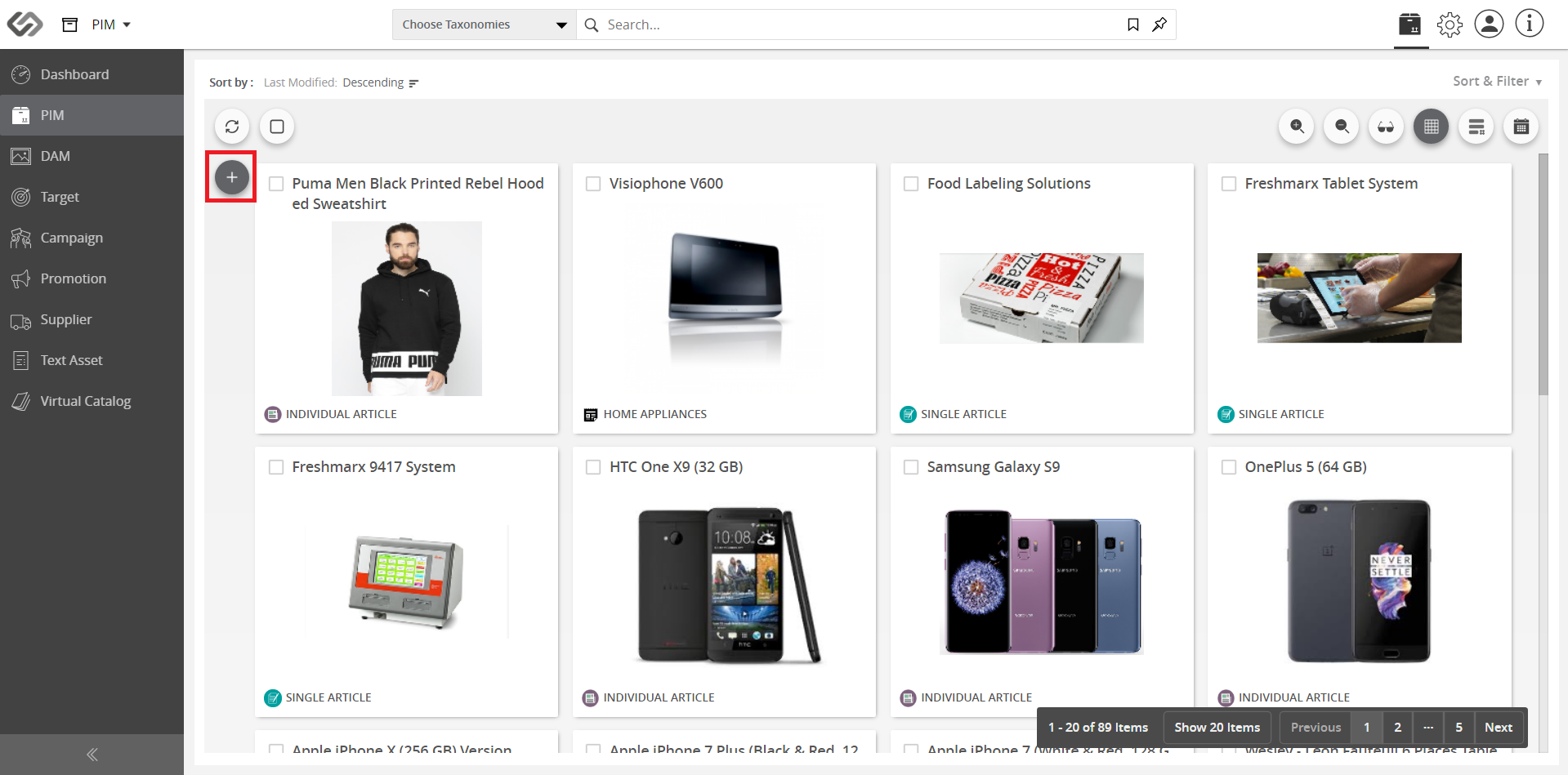Screen dimensions: 1568x775
Task: Toggle select-all square button in toolbar
Action: (277, 127)
